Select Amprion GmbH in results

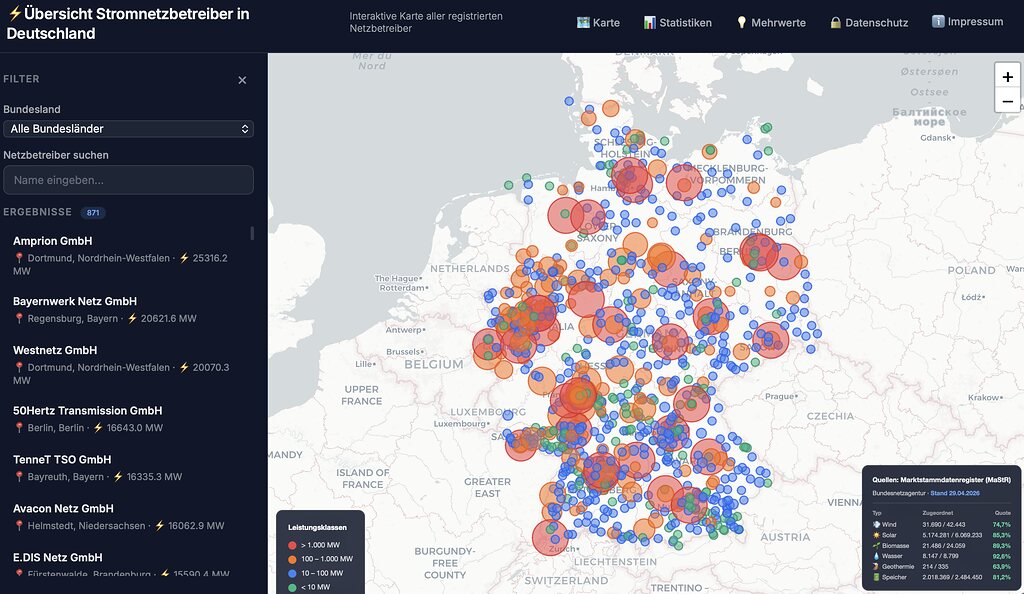pyautogui.click(x=127, y=255)
